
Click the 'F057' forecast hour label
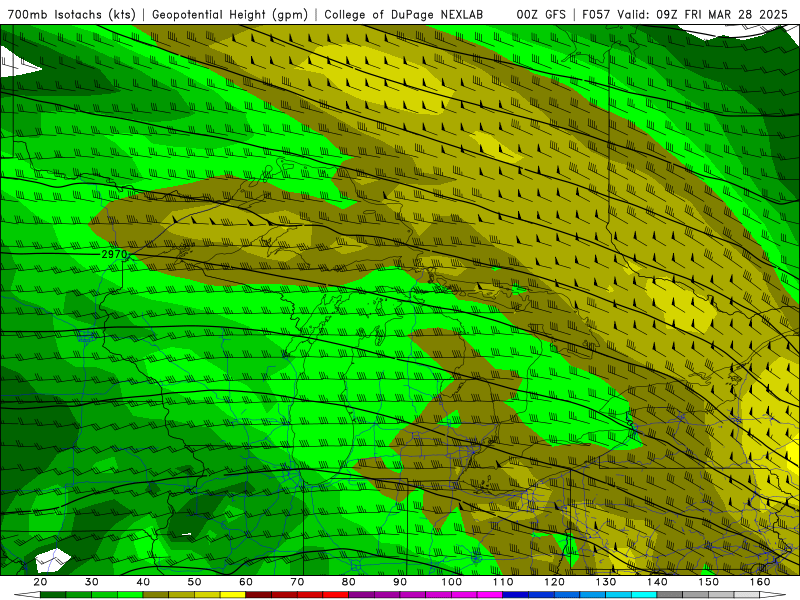tap(596, 14)
